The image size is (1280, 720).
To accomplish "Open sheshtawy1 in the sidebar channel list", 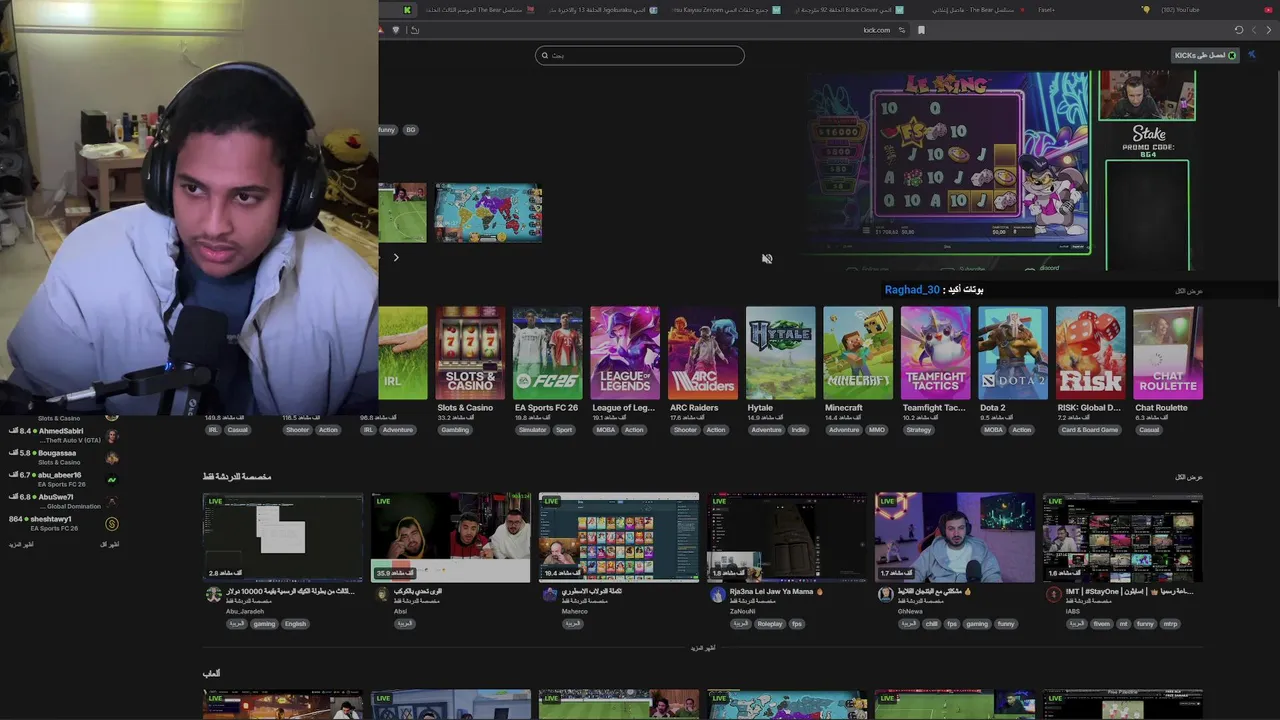I will pyautogui.click(x=64, y=523).
